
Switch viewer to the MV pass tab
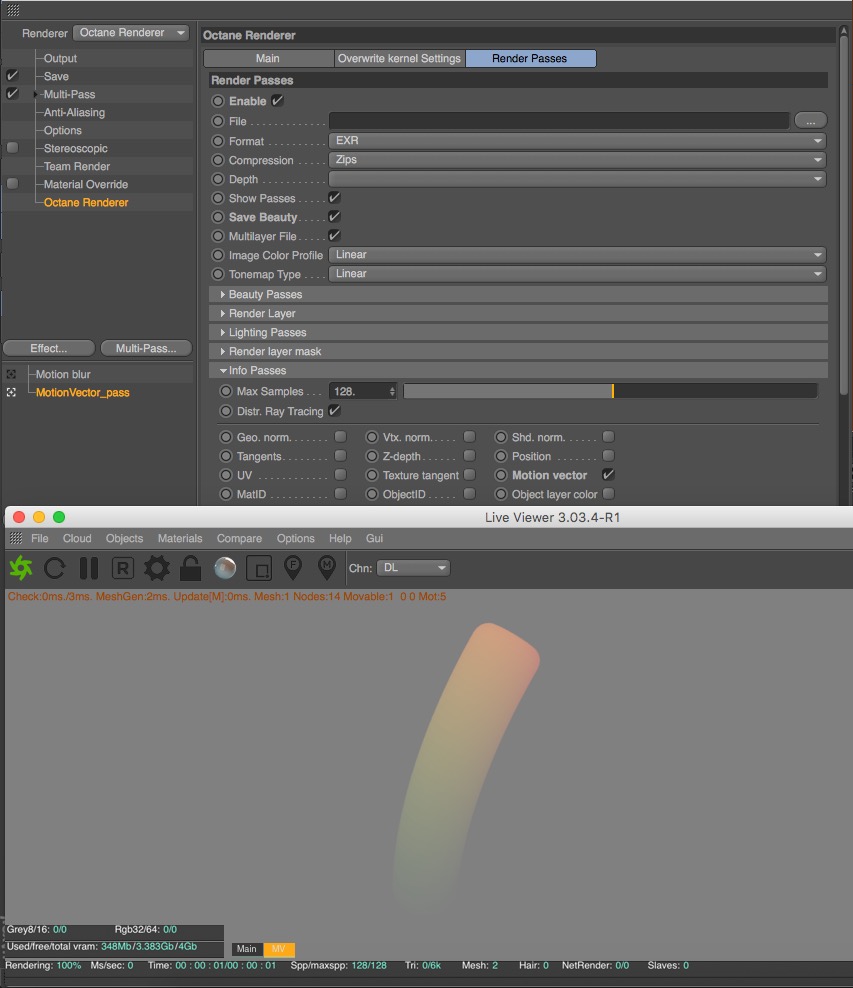278,948
